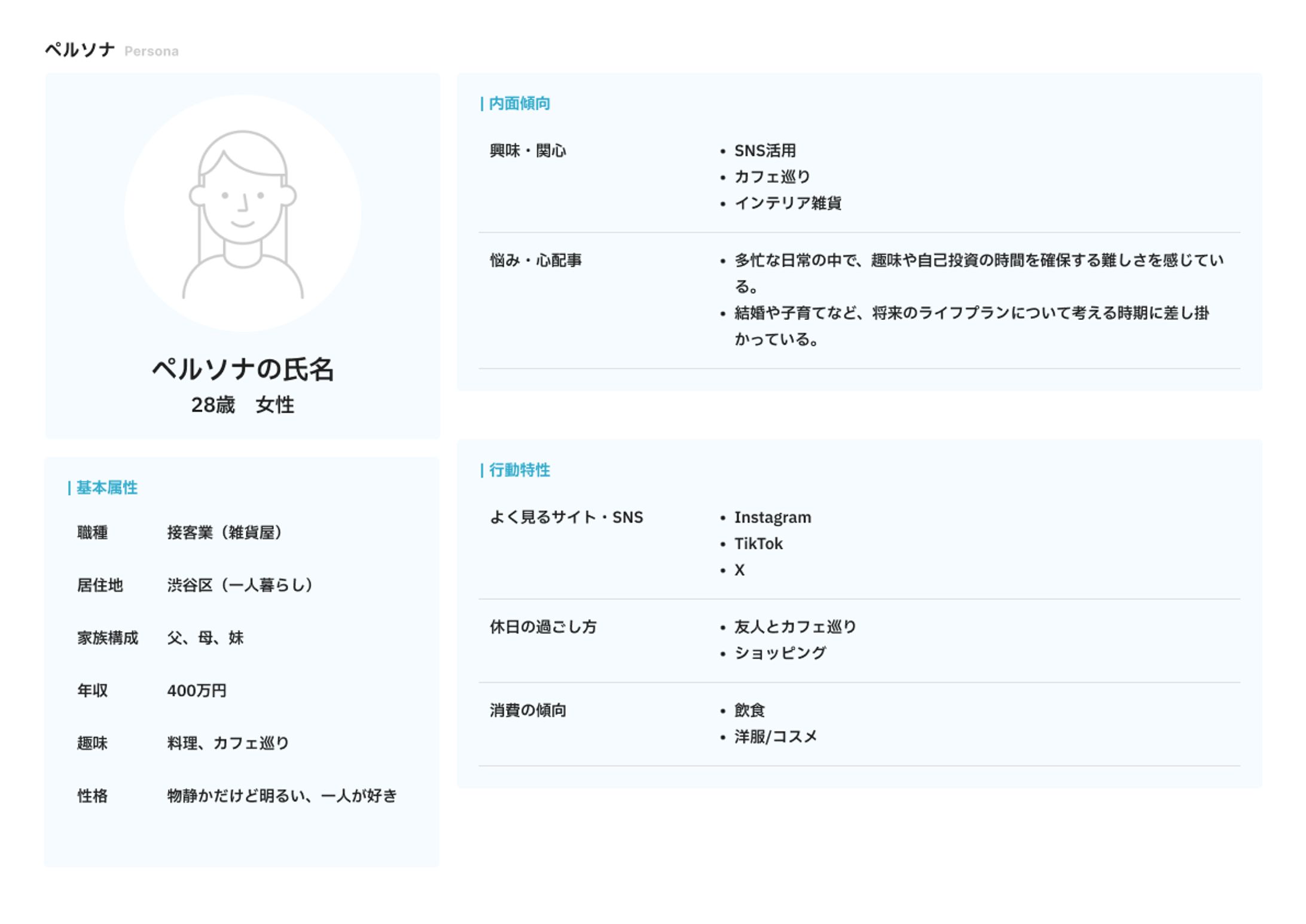
Task: Click the 渋谷区（一人暮らし） residence value
Action: click(x=239, y=585)
